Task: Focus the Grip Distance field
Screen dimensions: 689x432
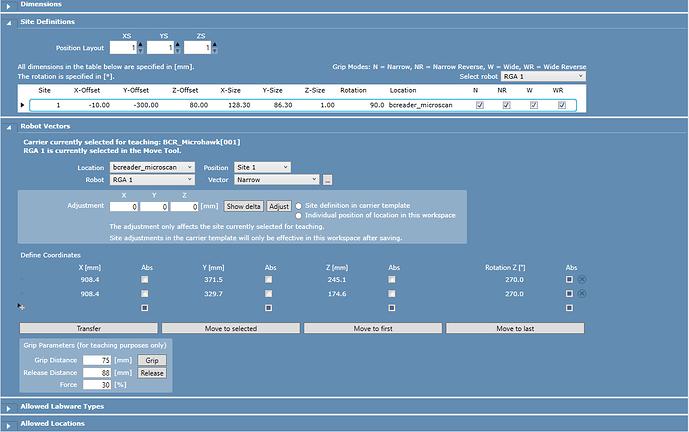Action: [x=97, y=360]
